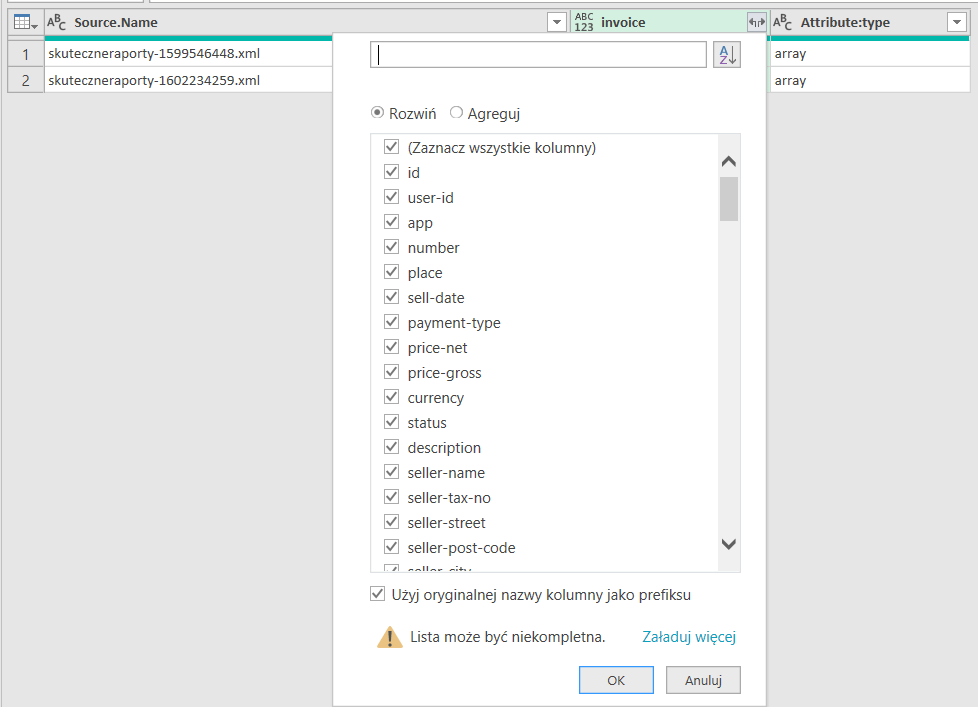Click the Anuluj button
978x707 pixels.
coord(703,680)
